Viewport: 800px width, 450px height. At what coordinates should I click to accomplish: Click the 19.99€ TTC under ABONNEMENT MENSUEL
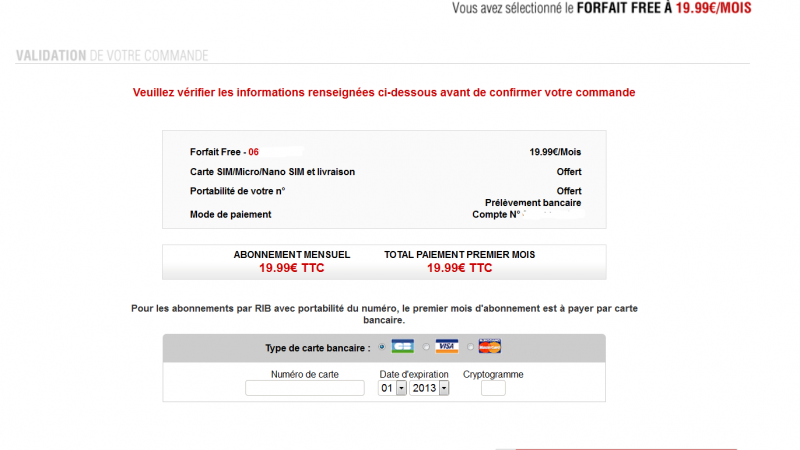(x=292, y=268)
